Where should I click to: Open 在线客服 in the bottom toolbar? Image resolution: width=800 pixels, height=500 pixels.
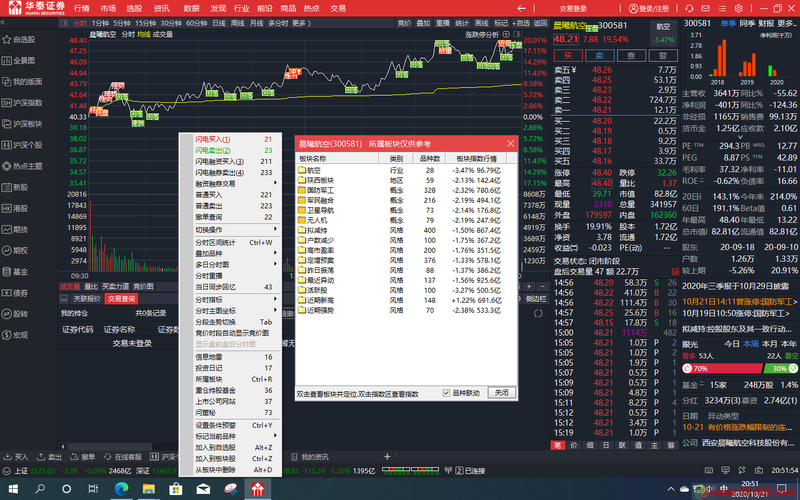[x=123, y=457]
